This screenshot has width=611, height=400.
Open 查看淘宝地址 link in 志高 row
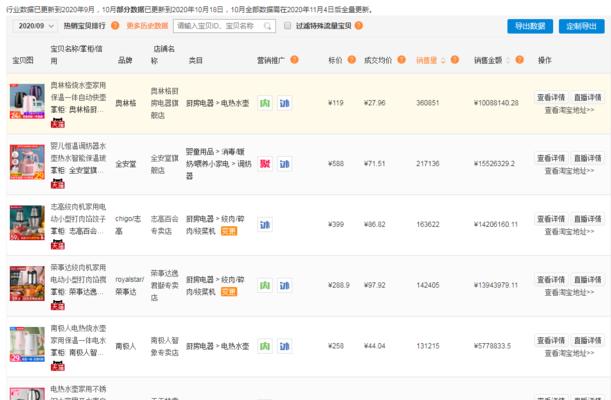click(x=569, y=232)
